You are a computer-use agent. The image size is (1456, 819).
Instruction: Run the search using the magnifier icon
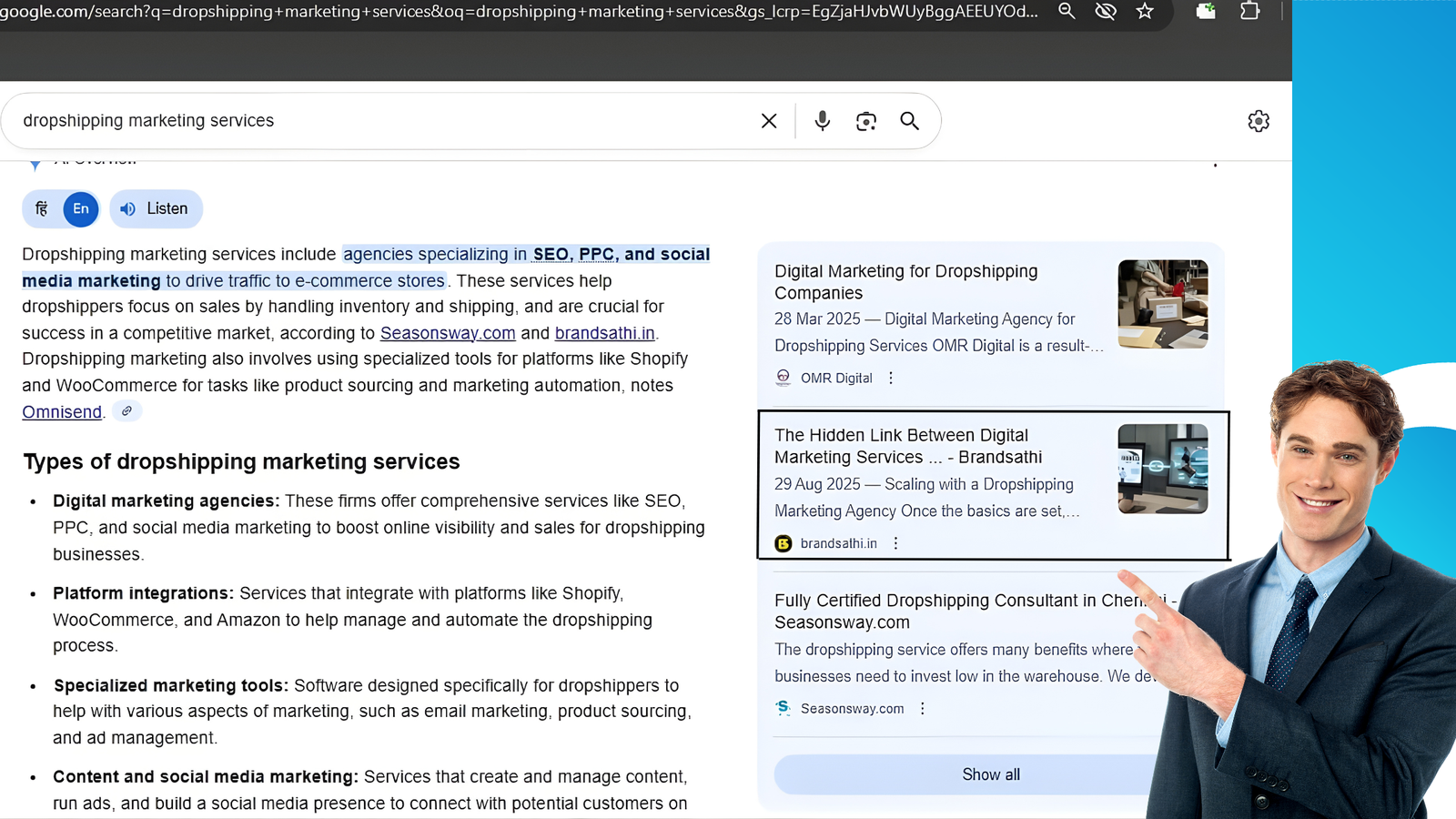pyautogui.click(x=909, y=120)
